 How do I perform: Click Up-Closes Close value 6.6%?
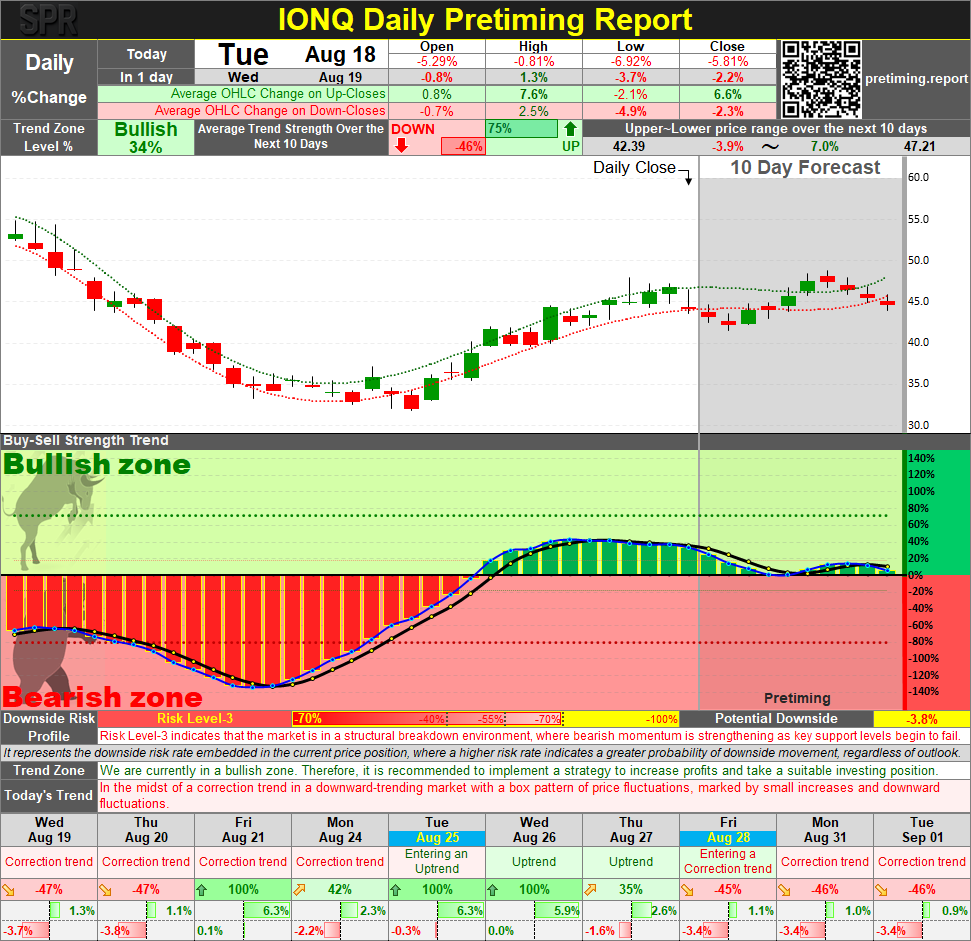[x=728, y=94]
